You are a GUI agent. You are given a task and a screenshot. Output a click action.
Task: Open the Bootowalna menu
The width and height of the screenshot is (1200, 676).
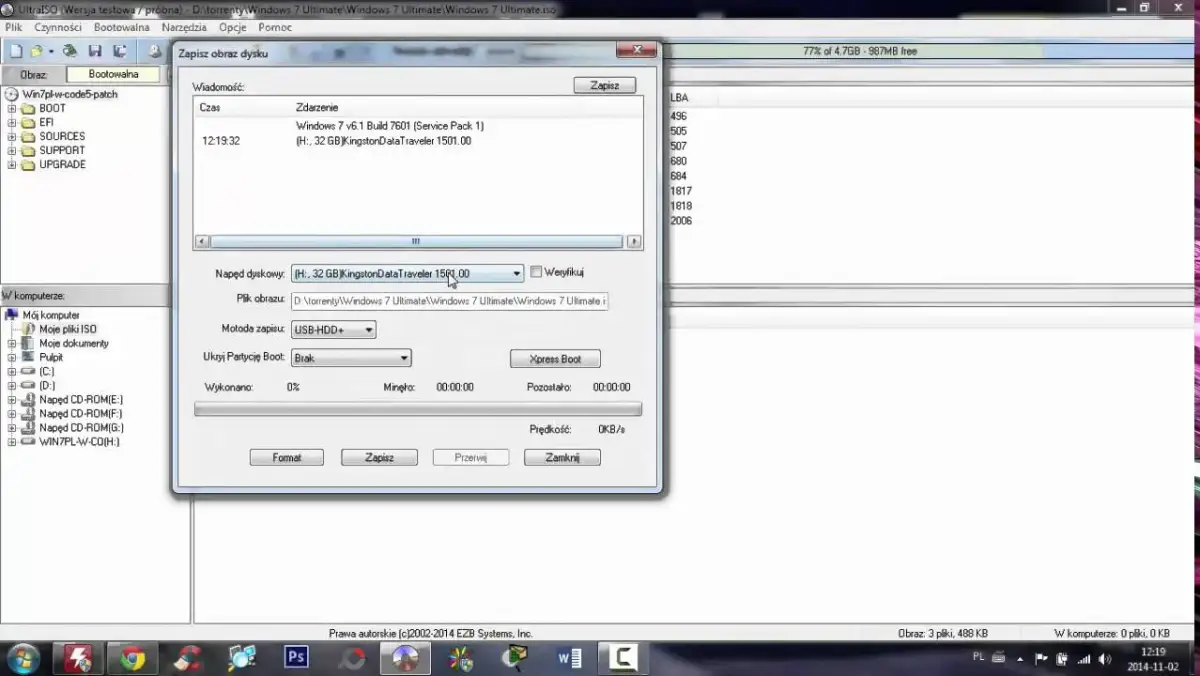coord(120,27)
